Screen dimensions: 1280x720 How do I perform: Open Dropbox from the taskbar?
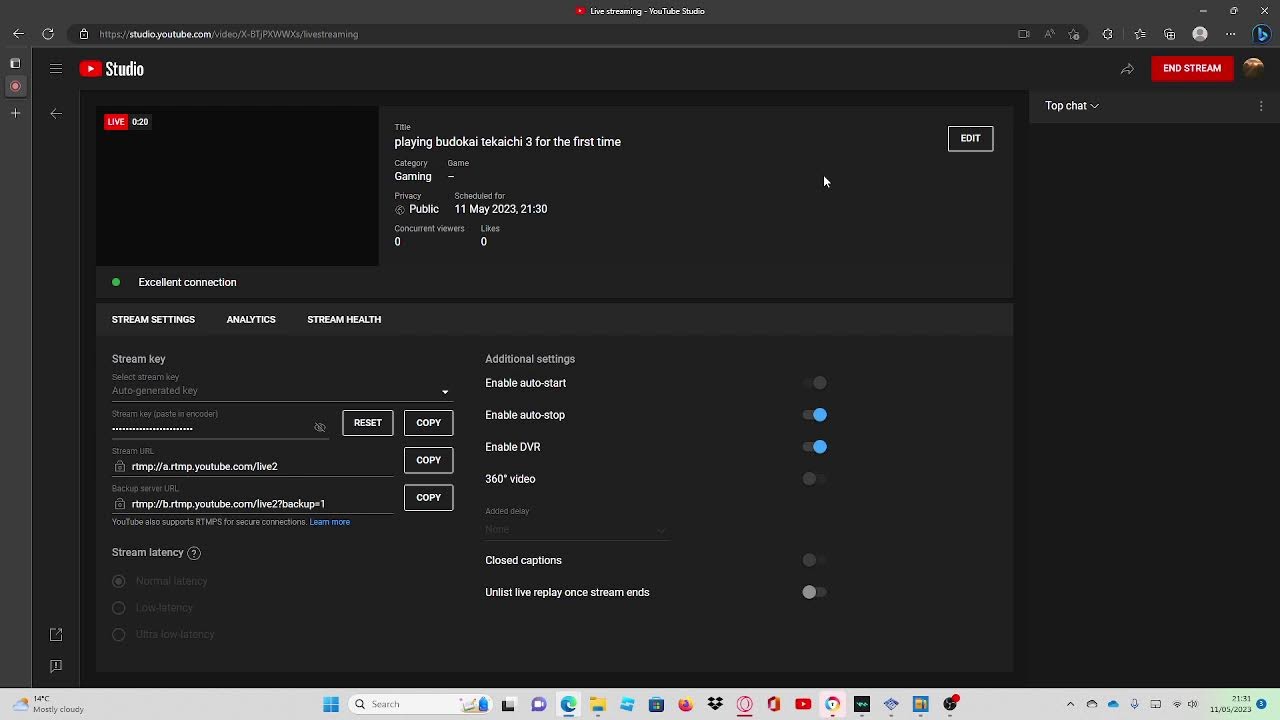click(715, 704)
